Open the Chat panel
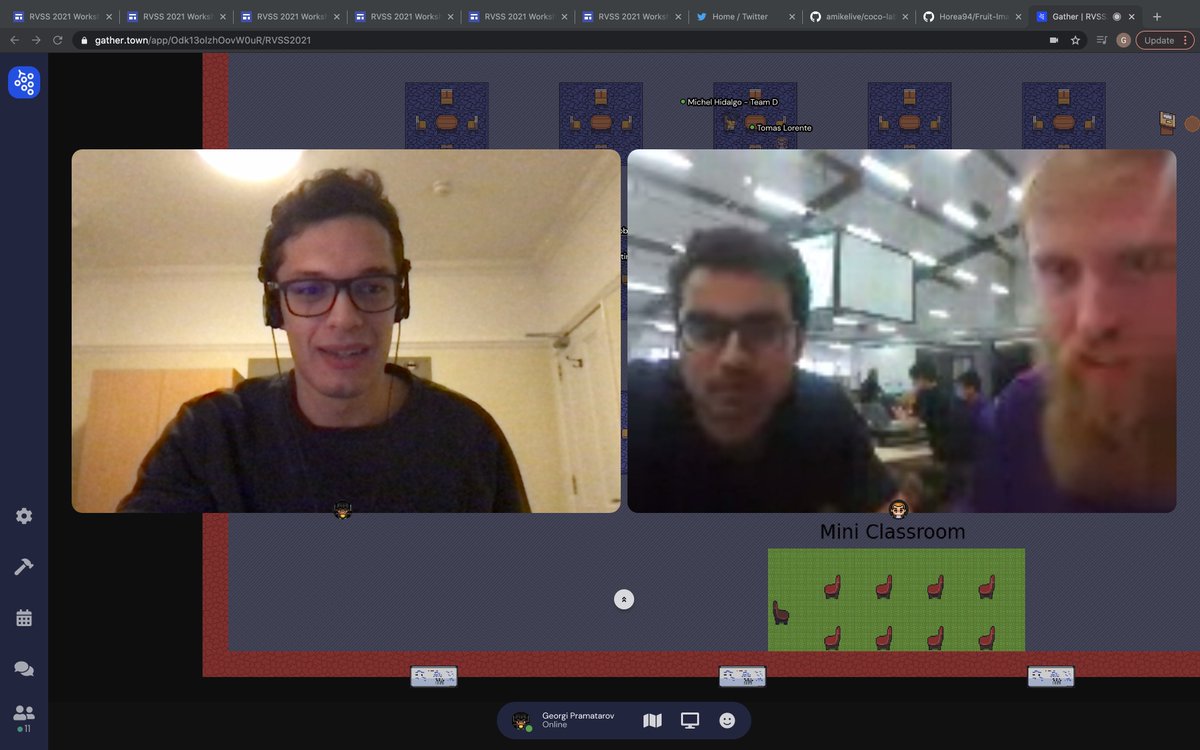This screenshot has width=1200, height=750. tap(24, 669)
